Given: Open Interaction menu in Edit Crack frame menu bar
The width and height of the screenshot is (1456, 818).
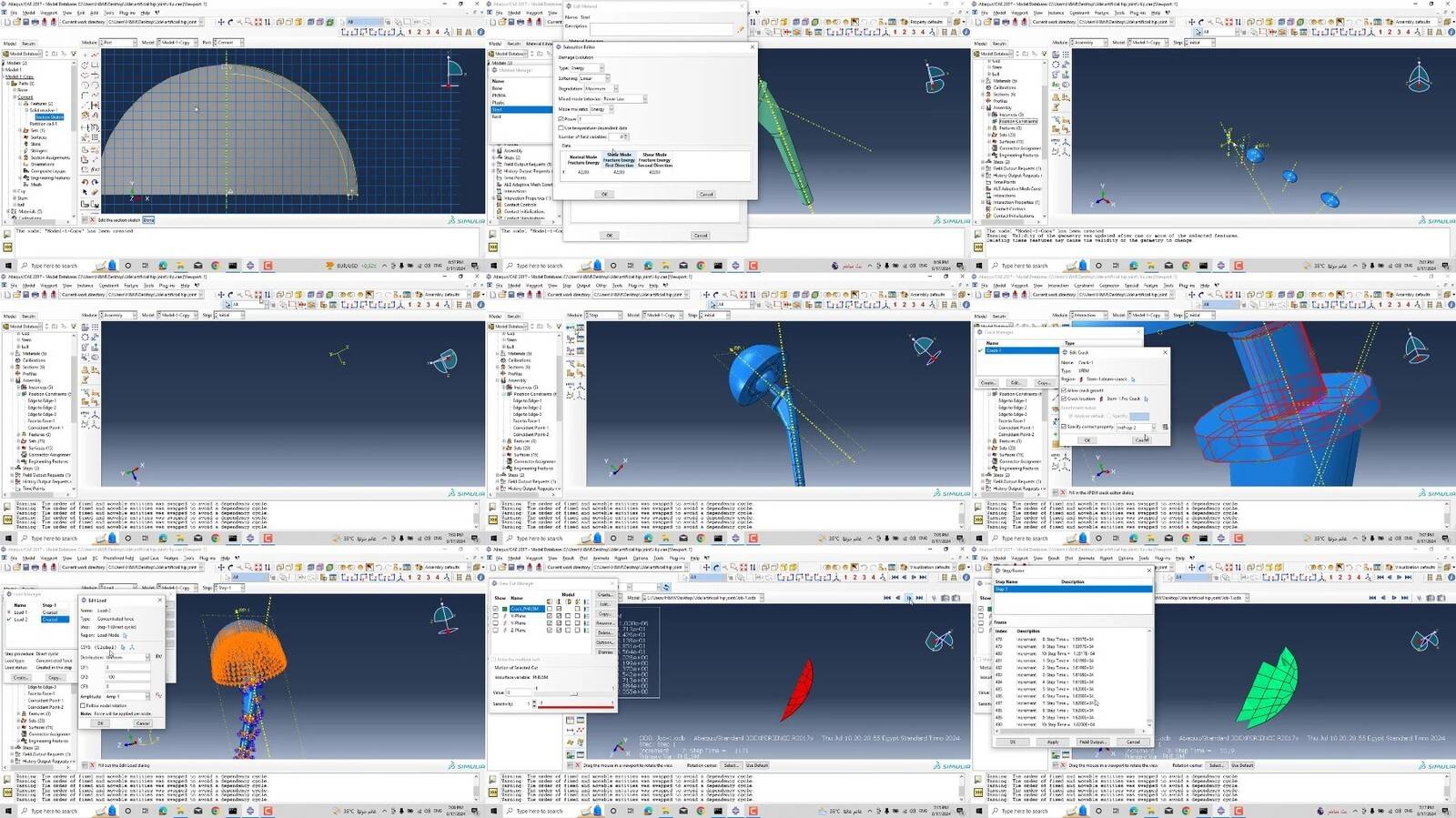Looking at the screenshot, I should pyautogui.click(x=1058, y=286).
